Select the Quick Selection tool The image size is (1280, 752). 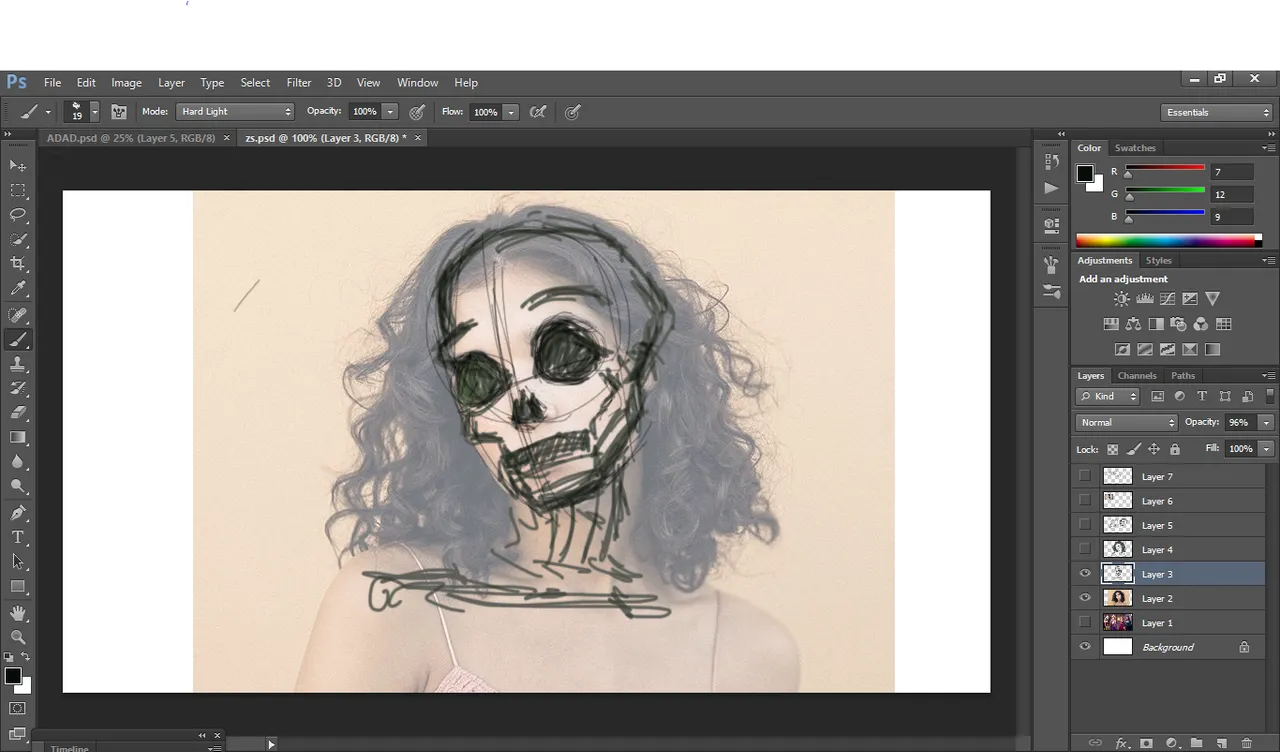18,240
